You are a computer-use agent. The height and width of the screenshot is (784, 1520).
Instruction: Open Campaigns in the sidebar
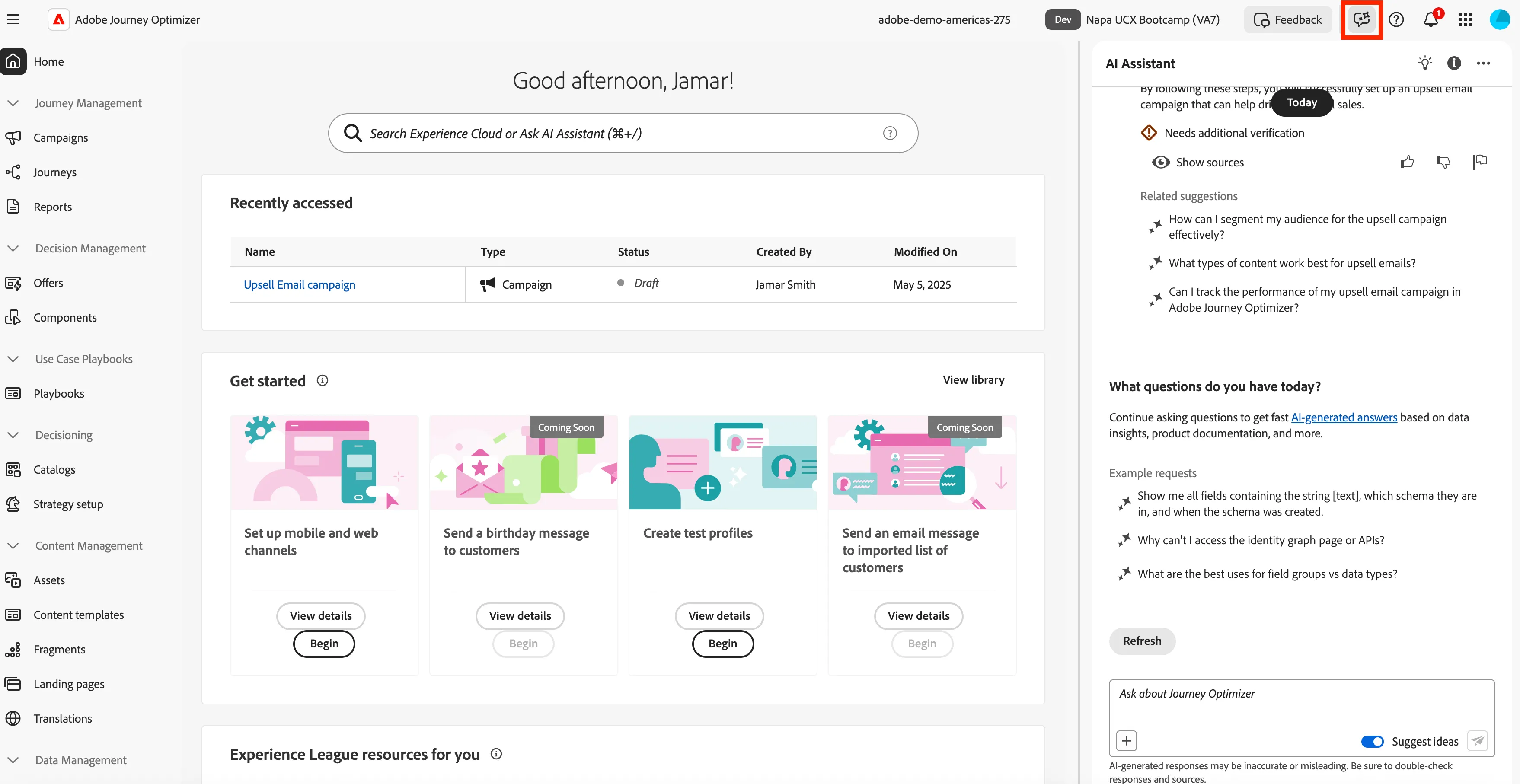(61, 137)
